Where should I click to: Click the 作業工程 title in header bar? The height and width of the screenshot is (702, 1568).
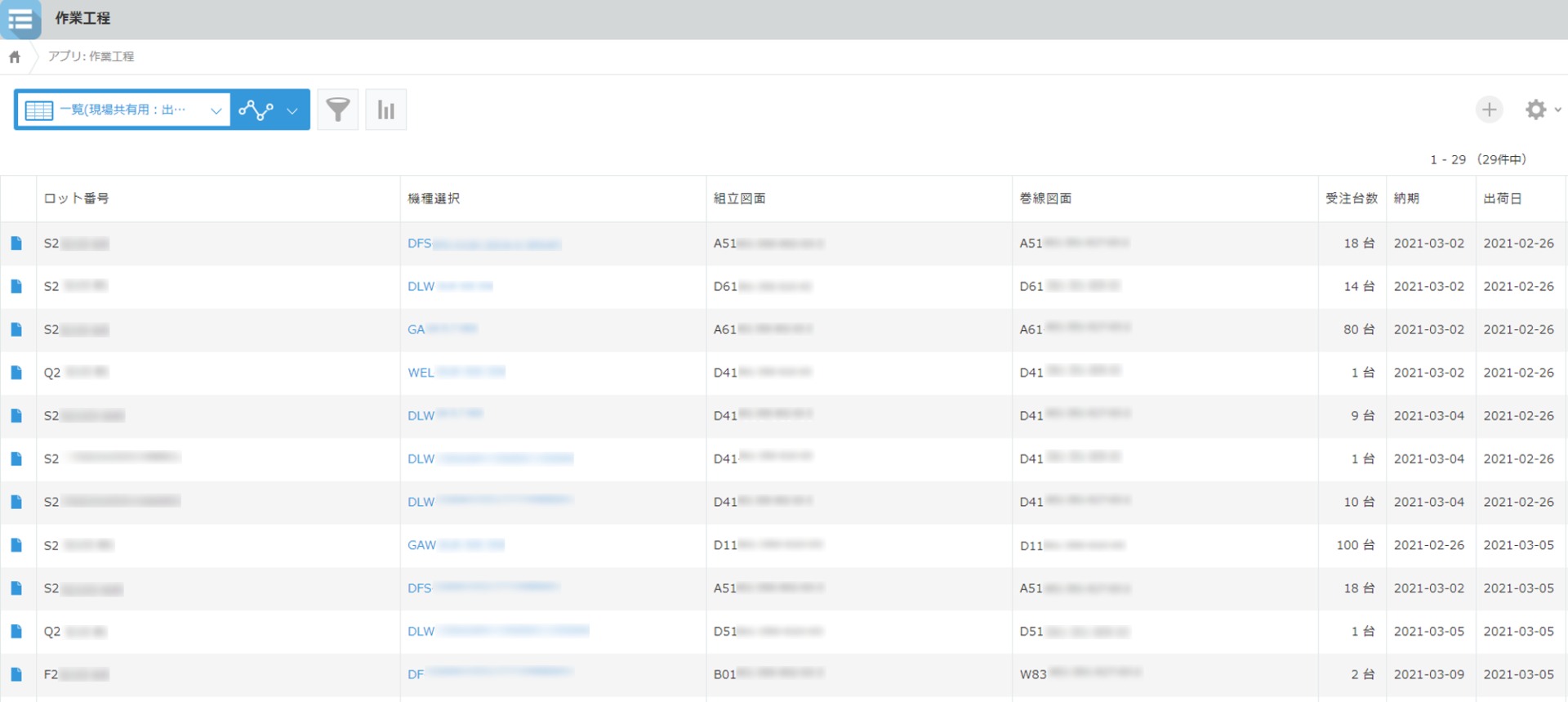82,18
